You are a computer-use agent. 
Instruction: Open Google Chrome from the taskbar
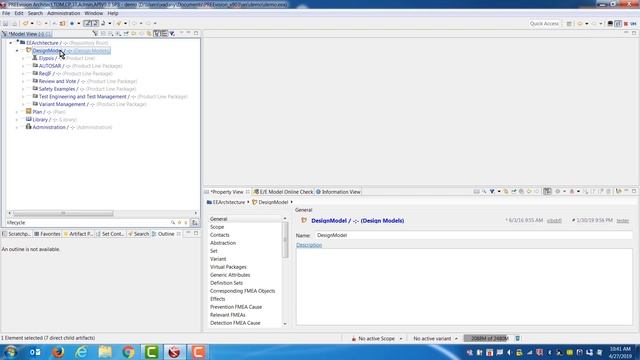tap(128, 352)
